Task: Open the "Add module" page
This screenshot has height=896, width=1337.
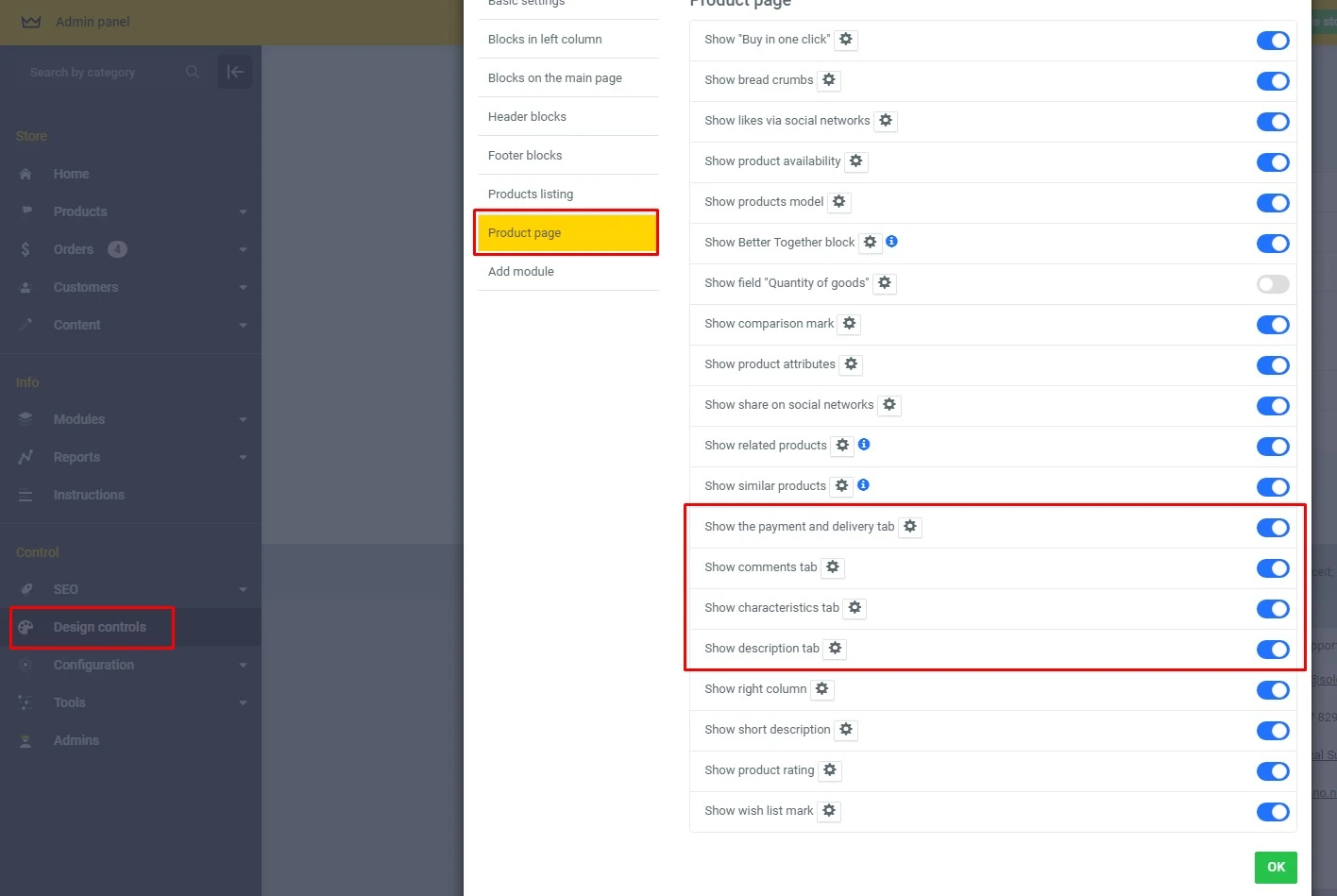Action: tap(520, 271)
